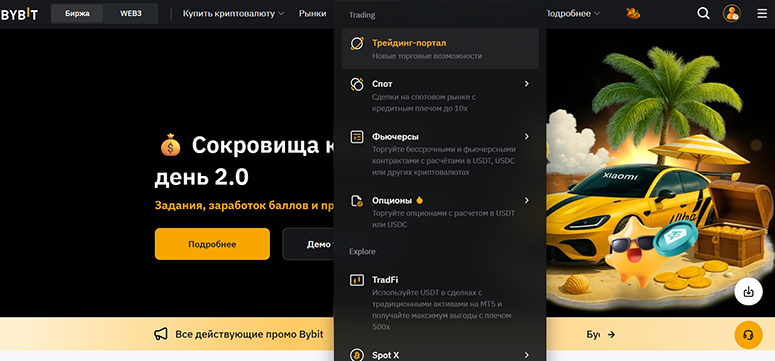Click the Опционы document icon
Screen dimensions: 775x361
pyautogui.click(x=357, y=201)
